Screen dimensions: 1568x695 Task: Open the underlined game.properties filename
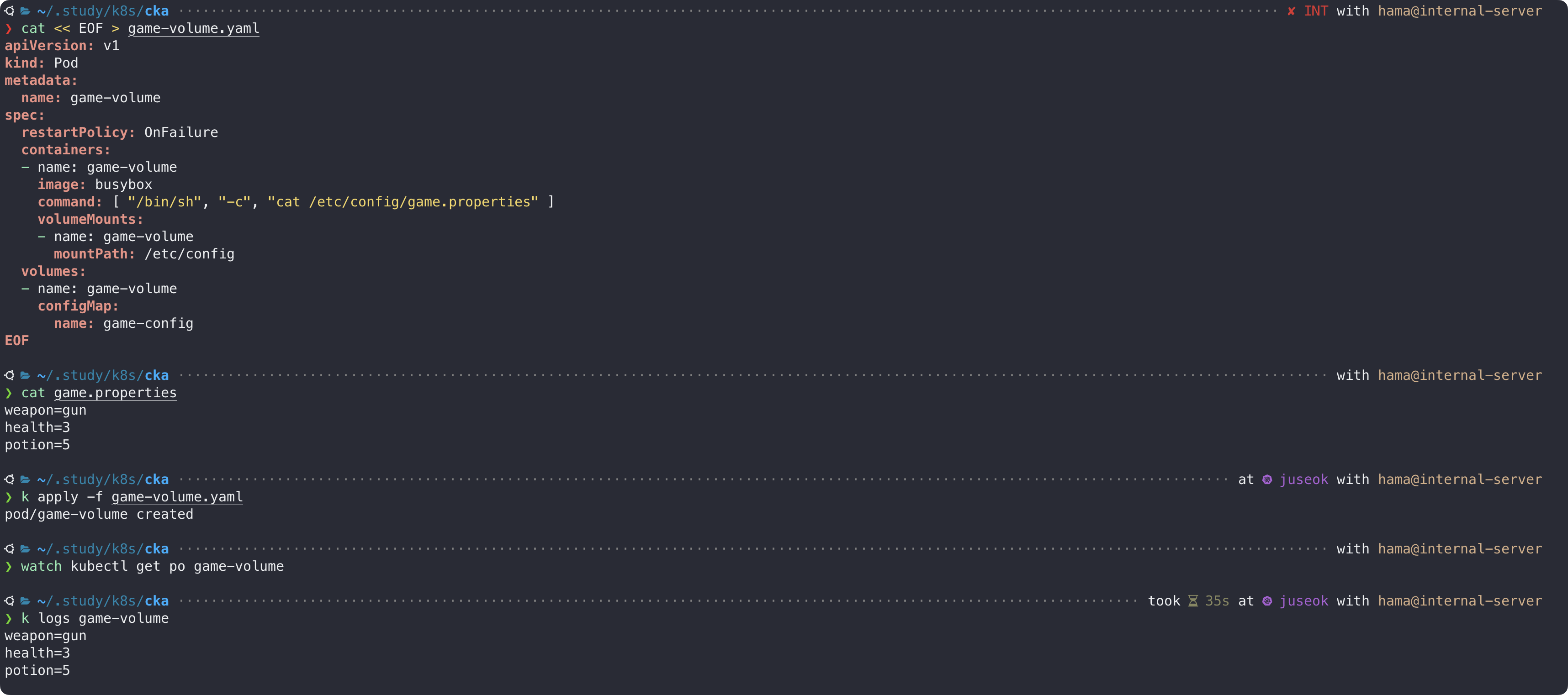click(x=115, y=393)
